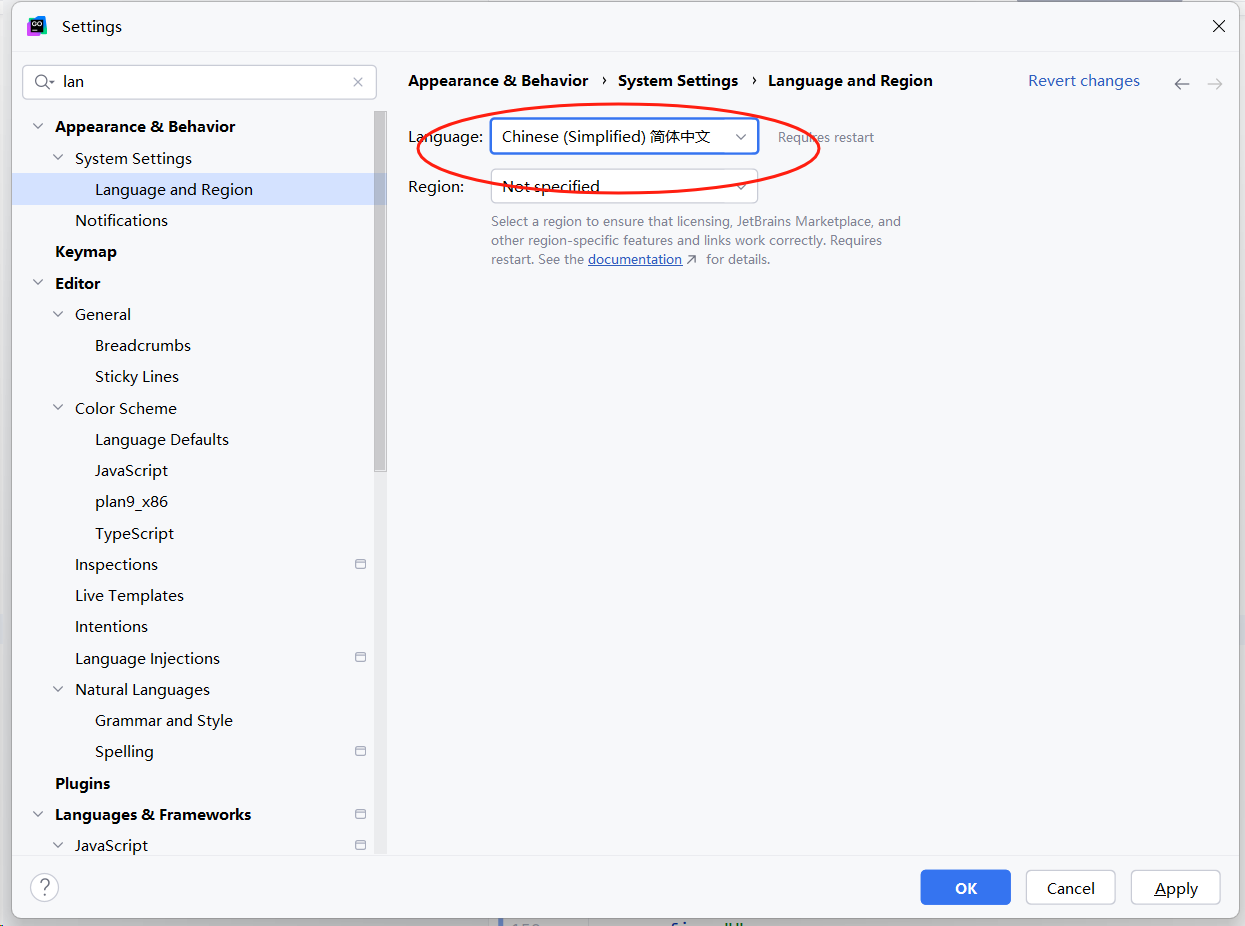
Task: Clear the search field with X icon
Action: click(358, 82)
